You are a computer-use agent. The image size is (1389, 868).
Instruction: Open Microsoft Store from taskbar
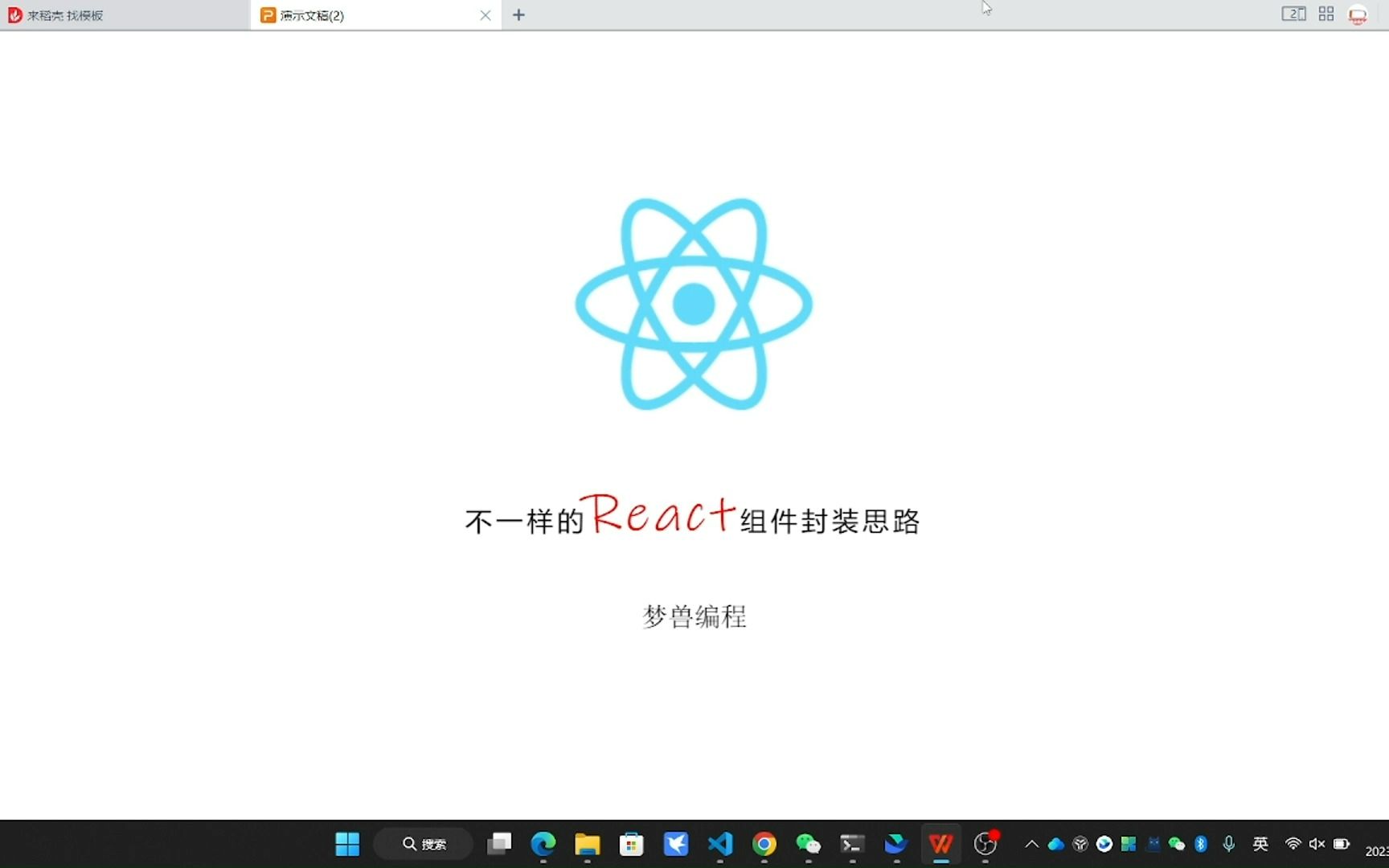click(x=632, y=844)
